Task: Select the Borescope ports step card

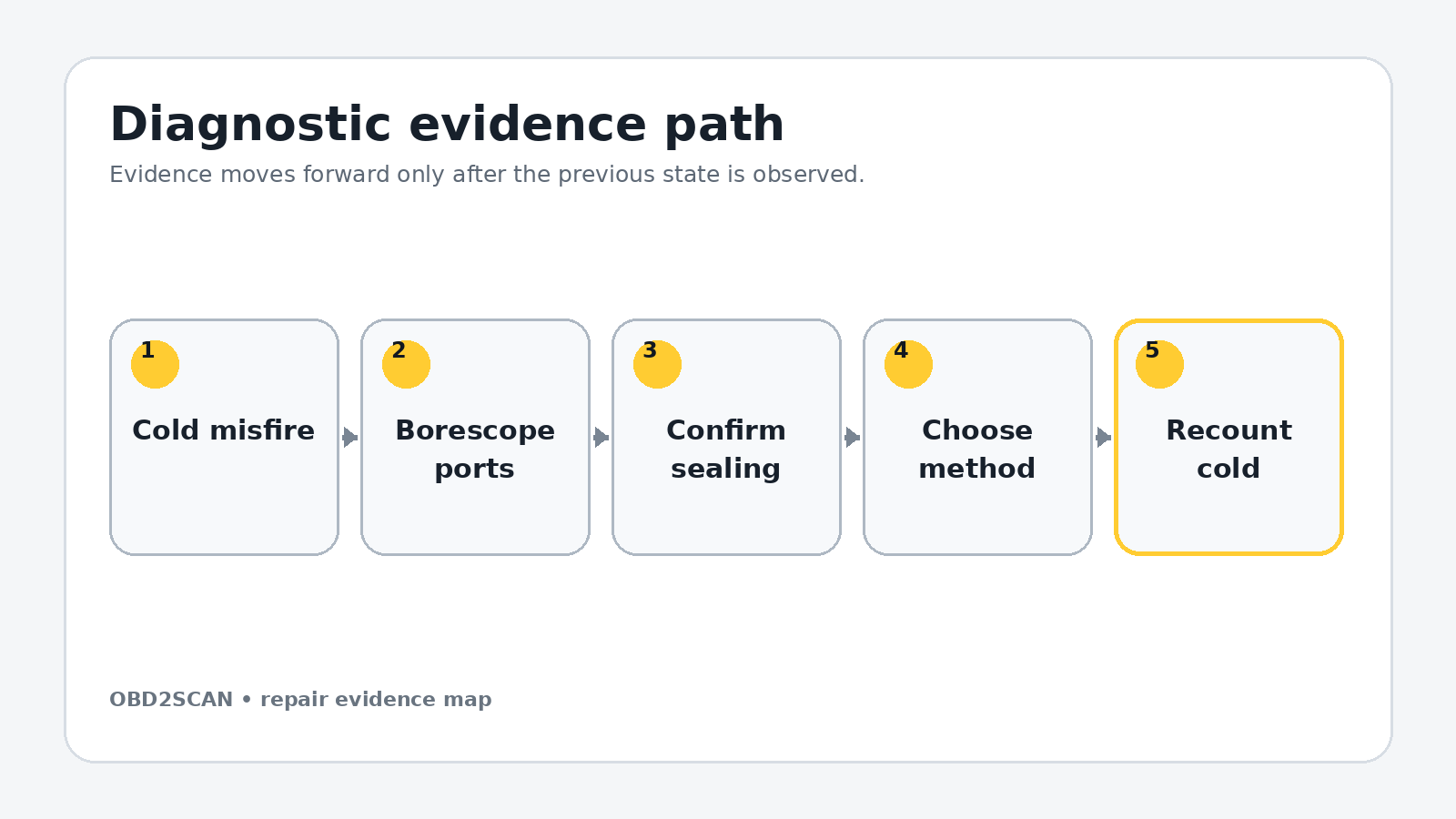Action: (475, 437)
